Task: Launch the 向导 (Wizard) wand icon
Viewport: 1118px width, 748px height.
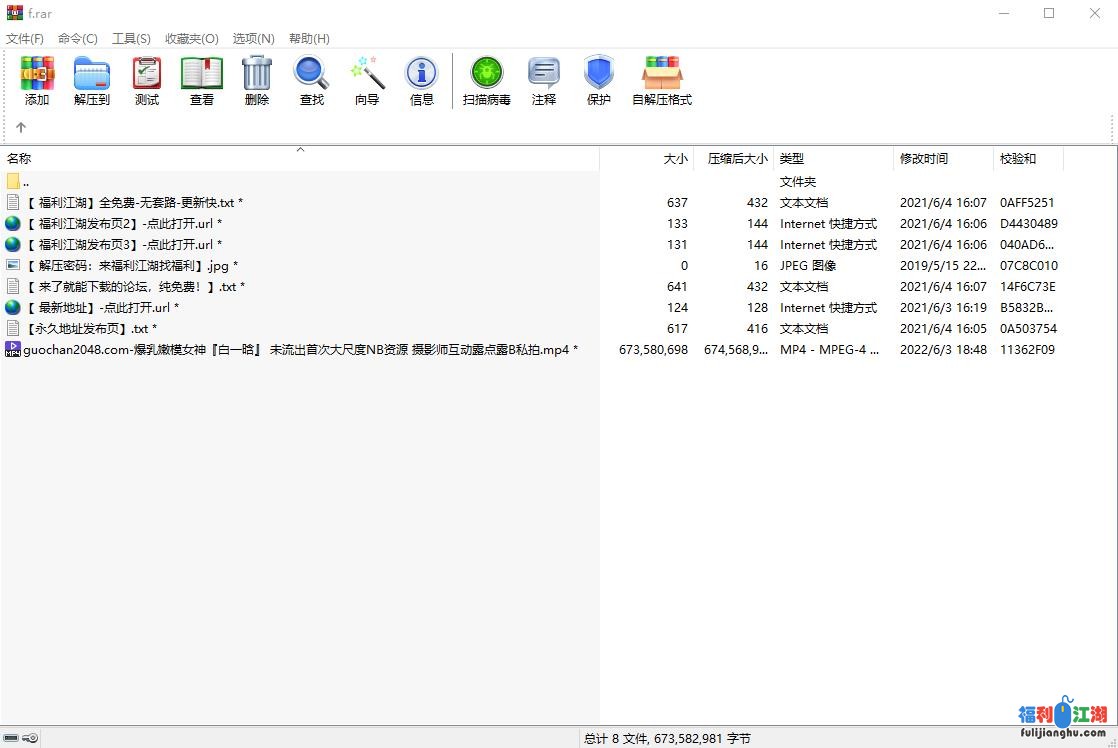Action: [x=367, y=80]
